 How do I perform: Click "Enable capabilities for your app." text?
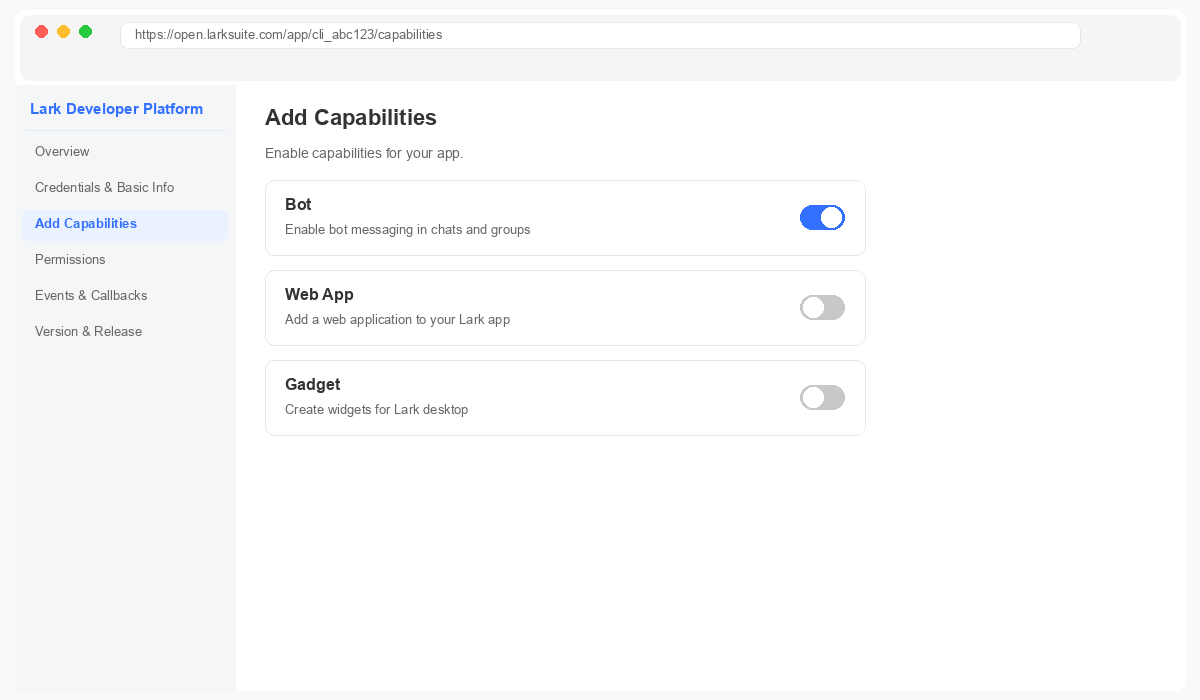(x=364, y=154)
